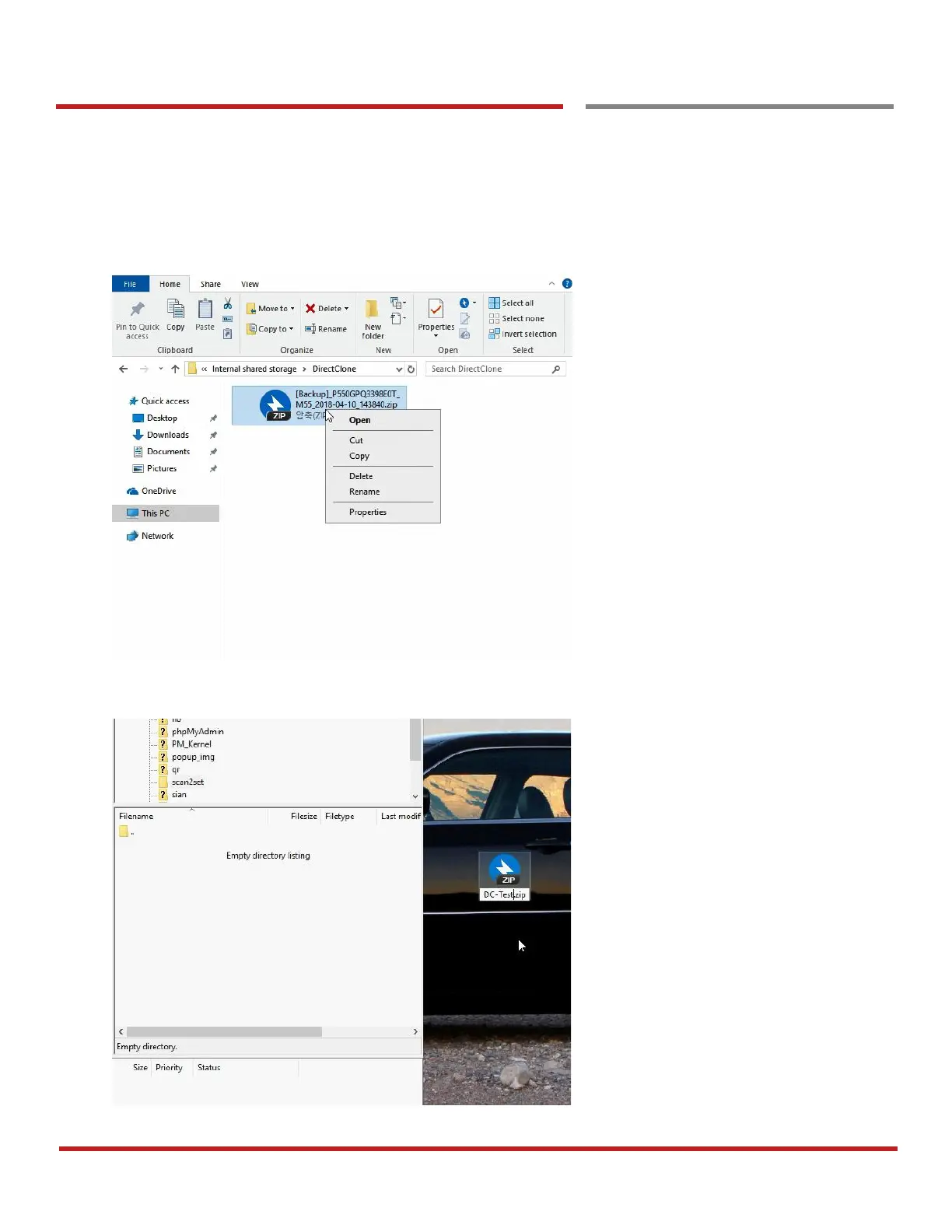Choose Properties from the context menu
Viewport: 952px width, 1232px height.
tap(368, 512)
